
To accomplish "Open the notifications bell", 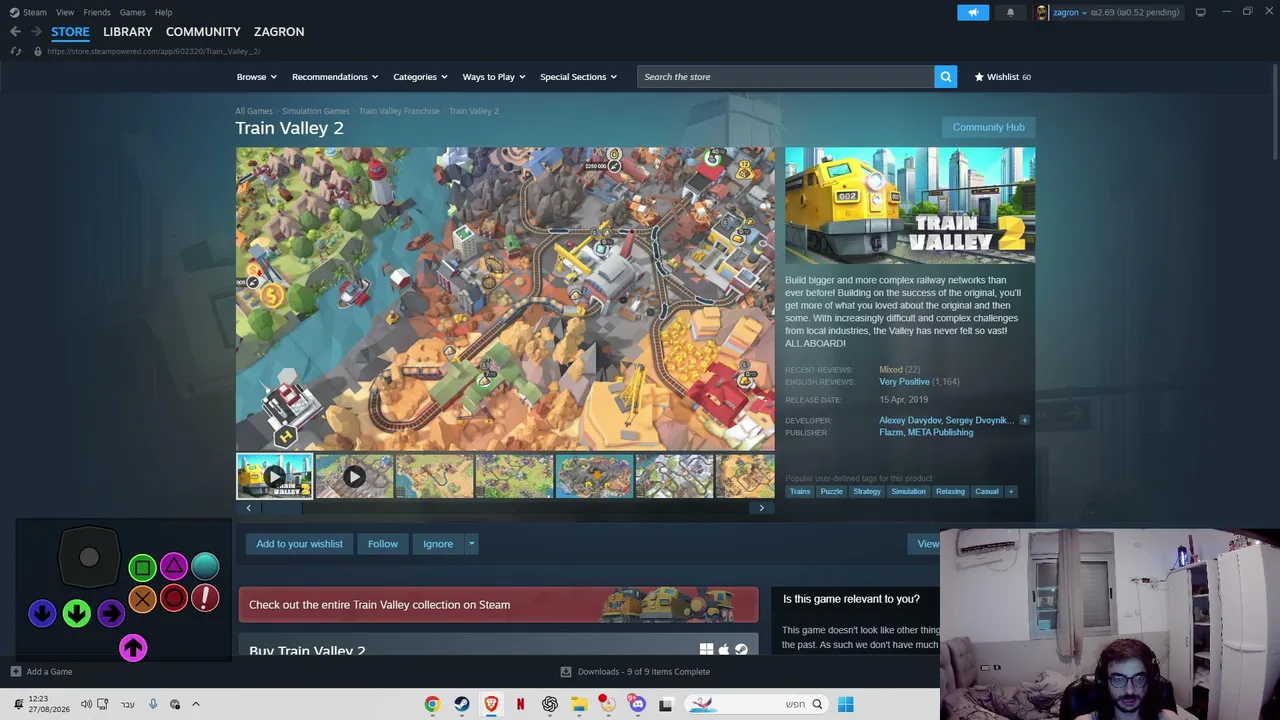I will (1010, 12).
